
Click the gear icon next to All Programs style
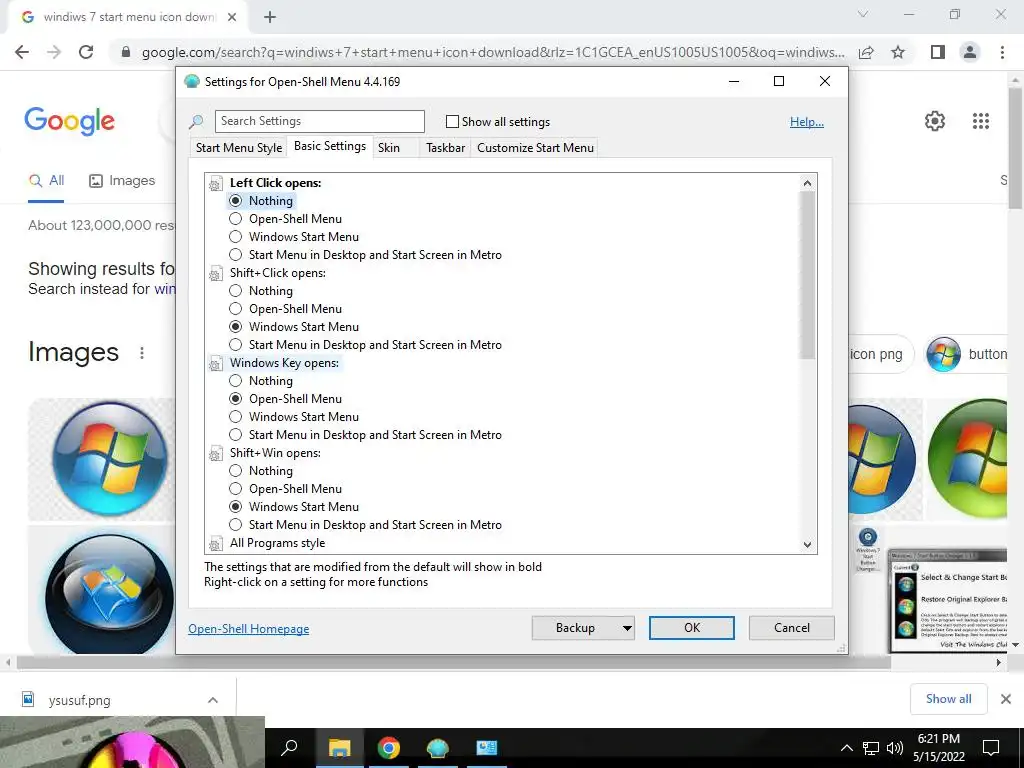coord(216,544)
